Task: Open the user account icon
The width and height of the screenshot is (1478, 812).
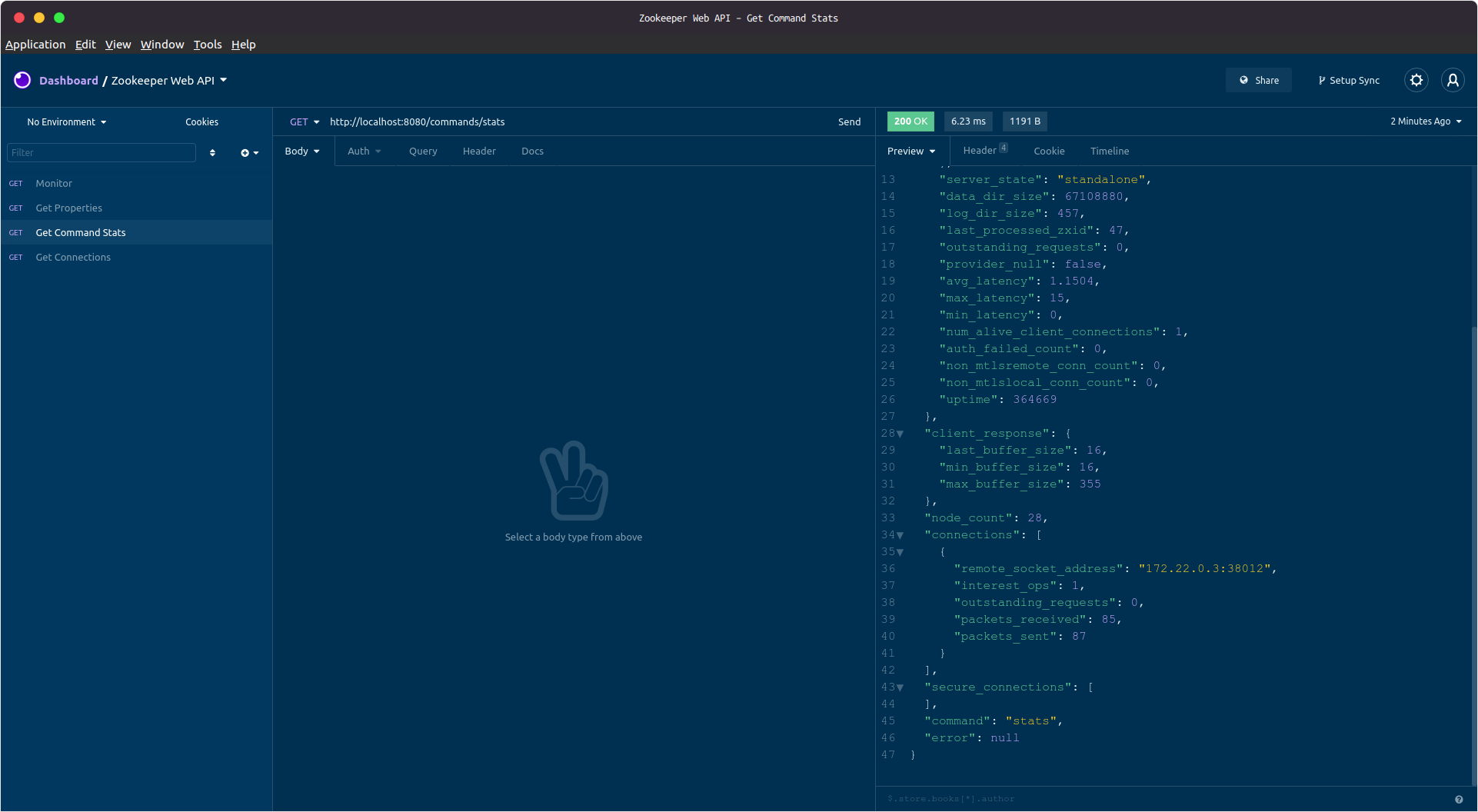Action: pyautogui.click(x=1453, y=80)
